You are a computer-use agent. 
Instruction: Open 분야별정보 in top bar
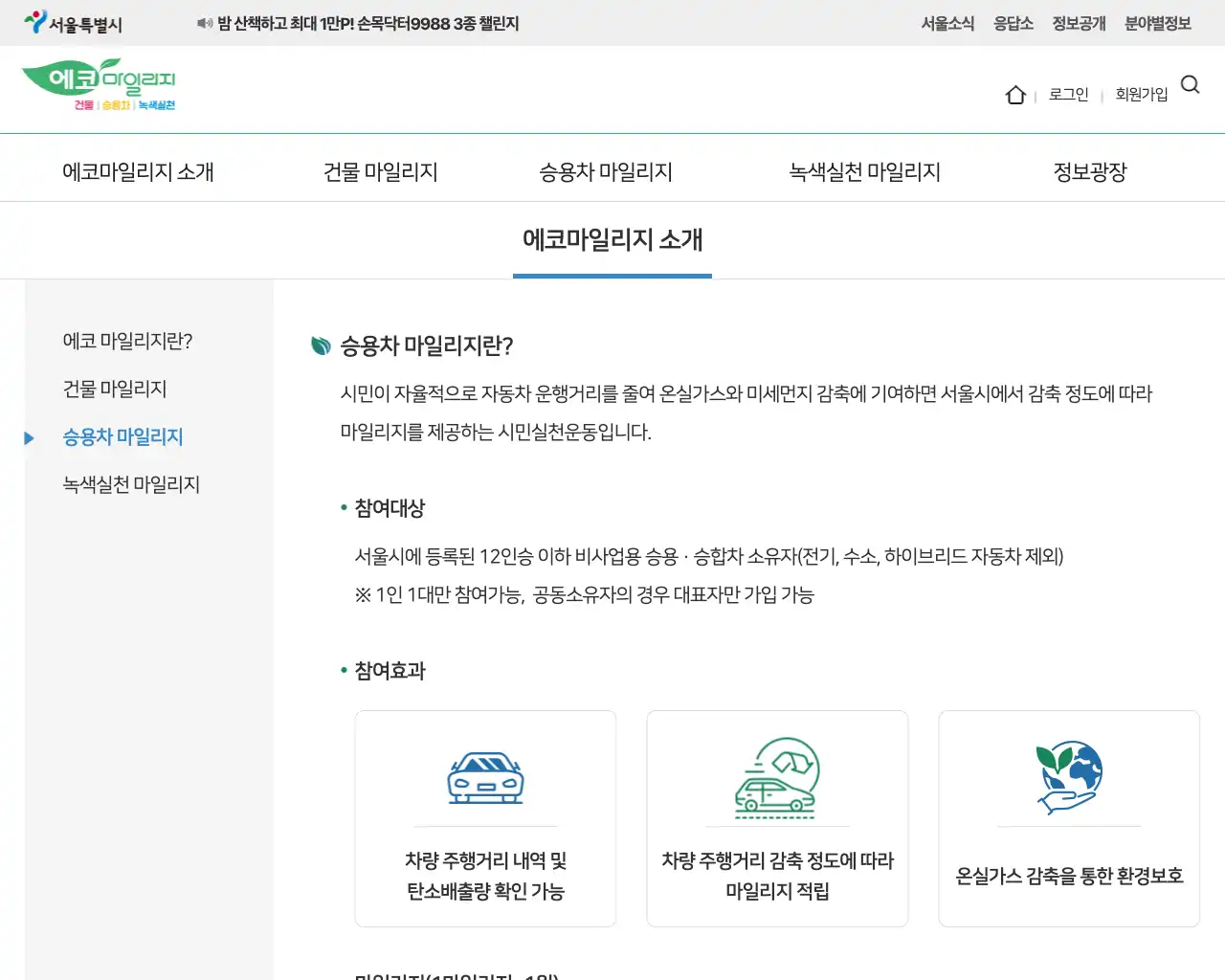[x=1158, y=23]
